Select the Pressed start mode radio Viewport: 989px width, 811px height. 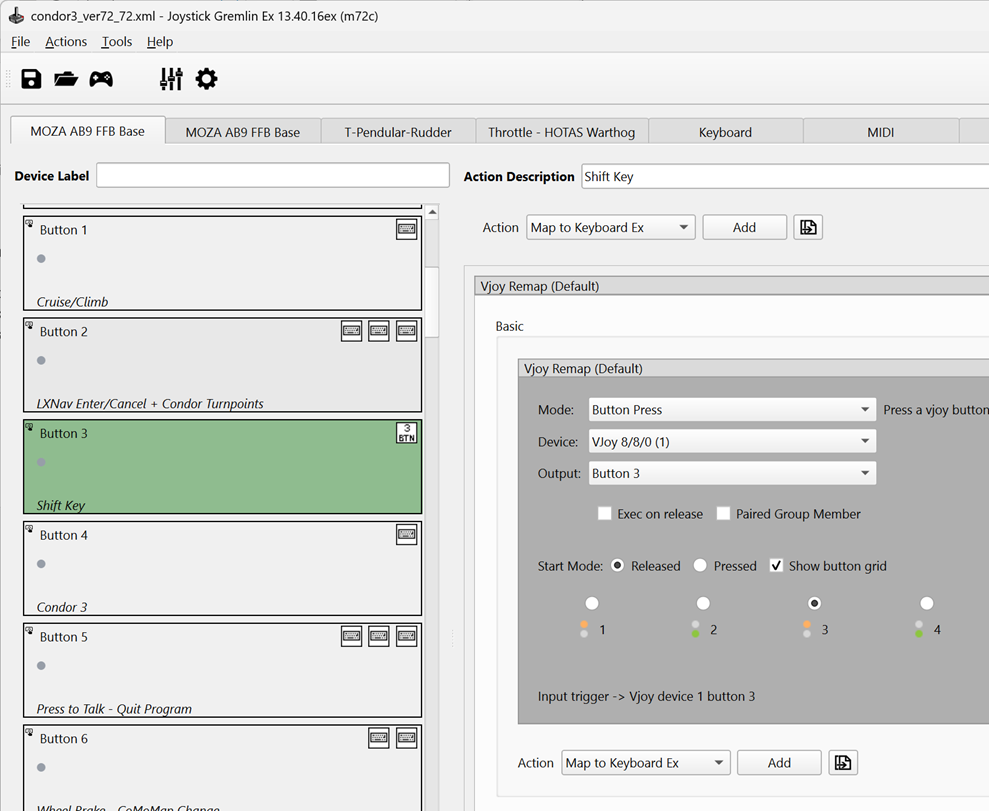700,566
